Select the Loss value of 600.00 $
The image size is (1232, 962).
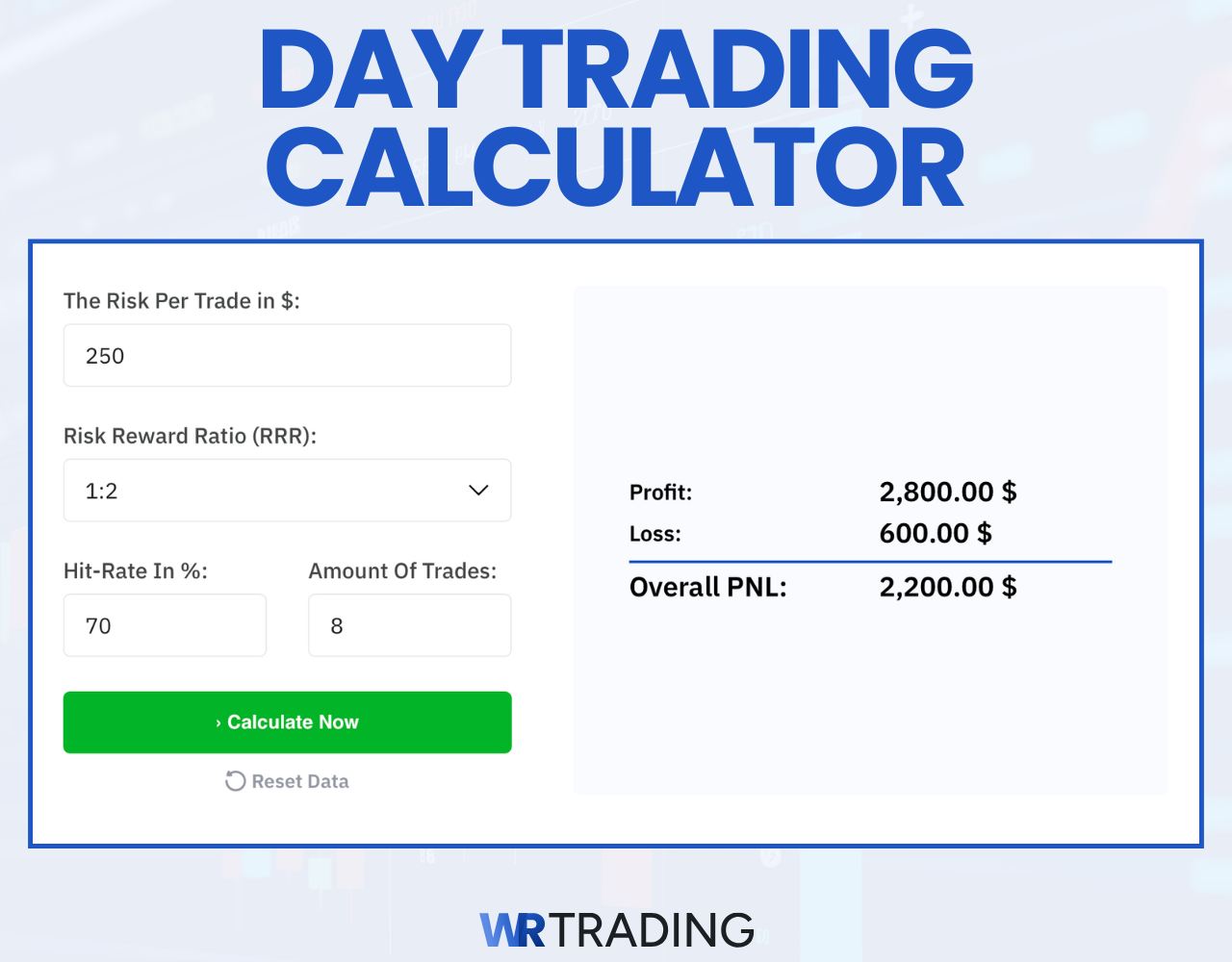pyautogui.click(x=935, y=533)
